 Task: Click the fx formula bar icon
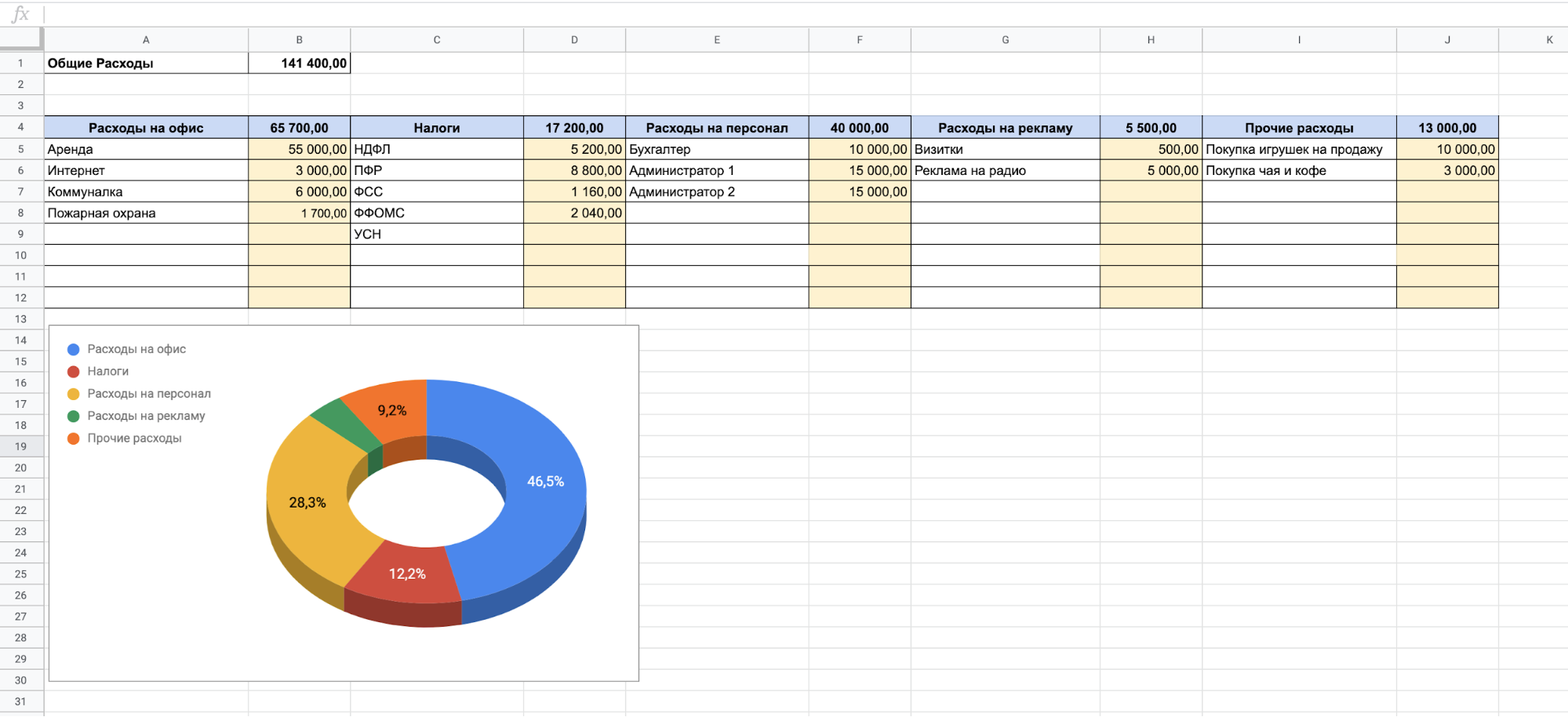click(x=20, y=13)
